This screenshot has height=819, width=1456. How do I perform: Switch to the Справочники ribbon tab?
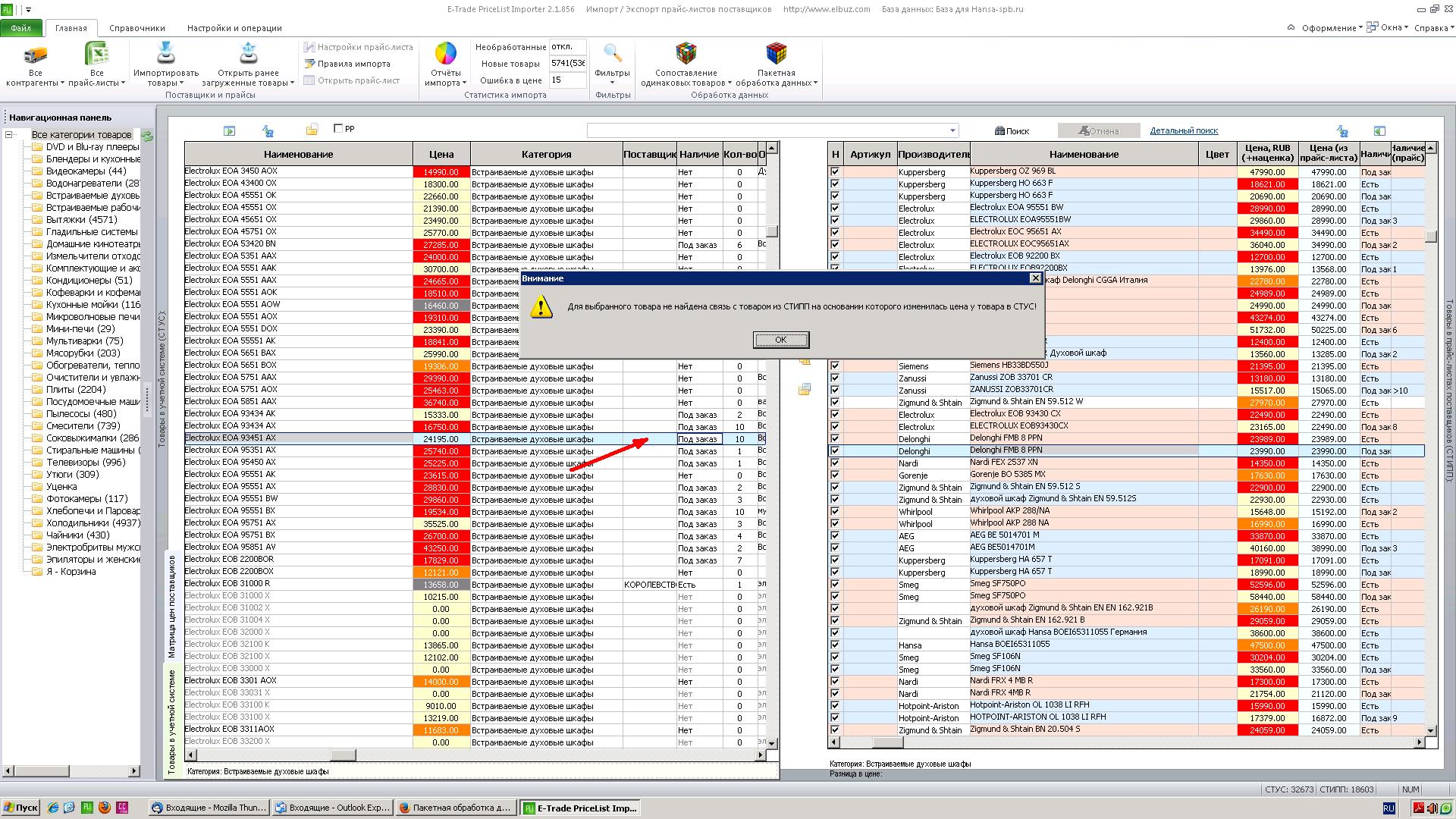pyautogui.click(x=137, y=28)
